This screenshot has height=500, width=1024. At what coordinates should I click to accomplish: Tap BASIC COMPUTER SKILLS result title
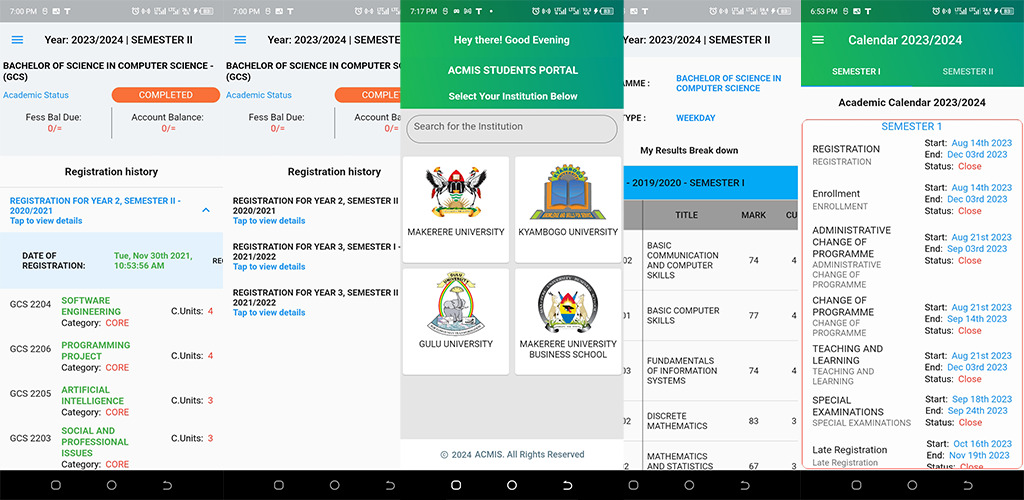(683, 315)
